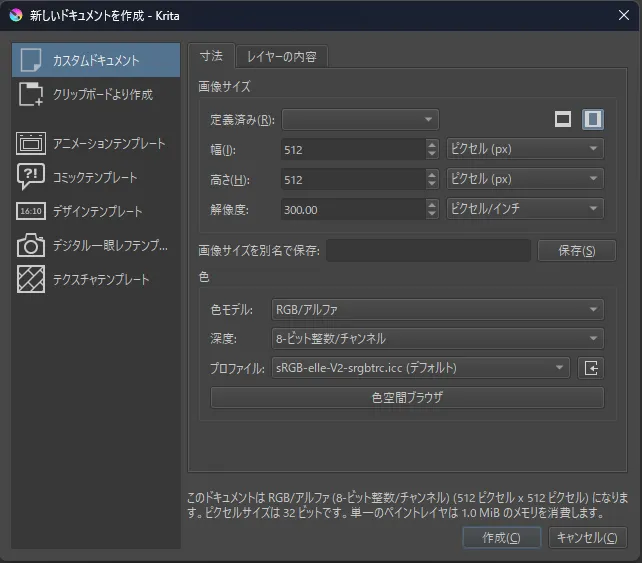The image size is (642, 563).
Task: Open クリップボードより作成 option
Action: (96, 94)
